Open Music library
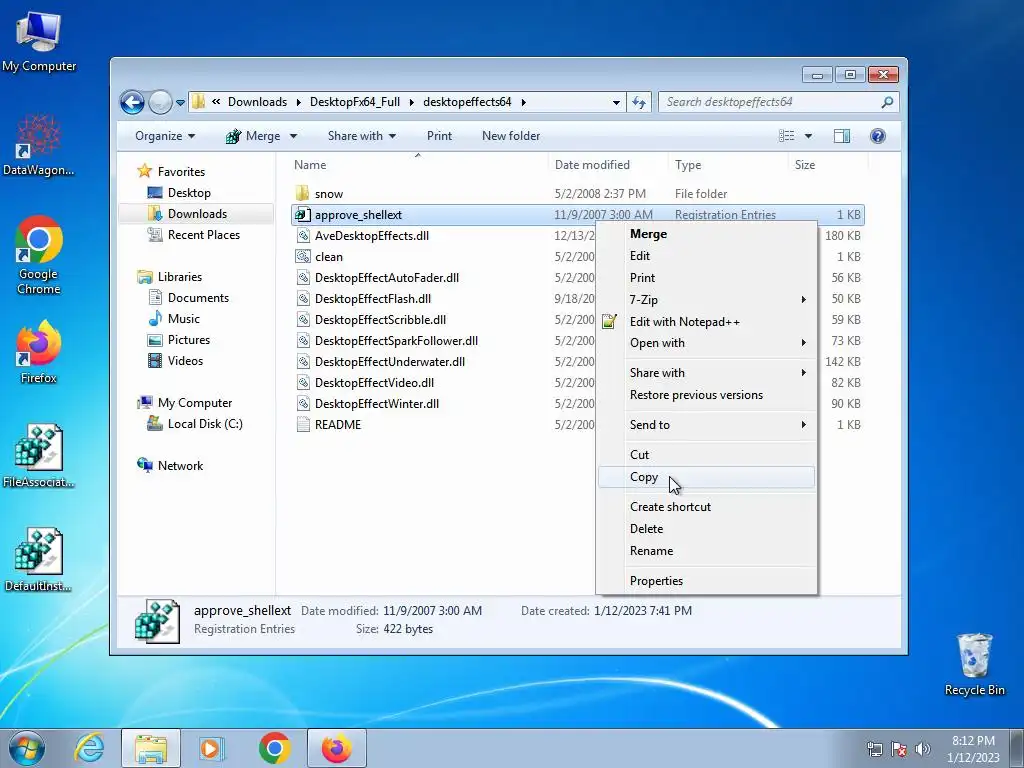 point(184,319)
